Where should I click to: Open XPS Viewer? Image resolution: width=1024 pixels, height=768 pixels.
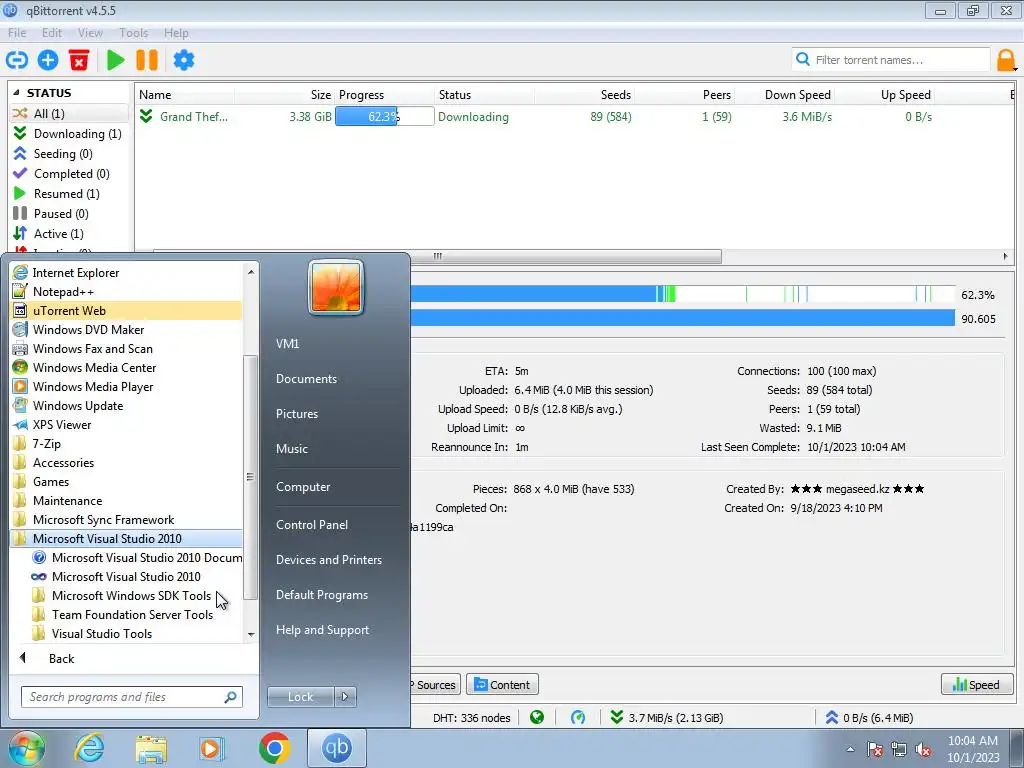point(127,424)
